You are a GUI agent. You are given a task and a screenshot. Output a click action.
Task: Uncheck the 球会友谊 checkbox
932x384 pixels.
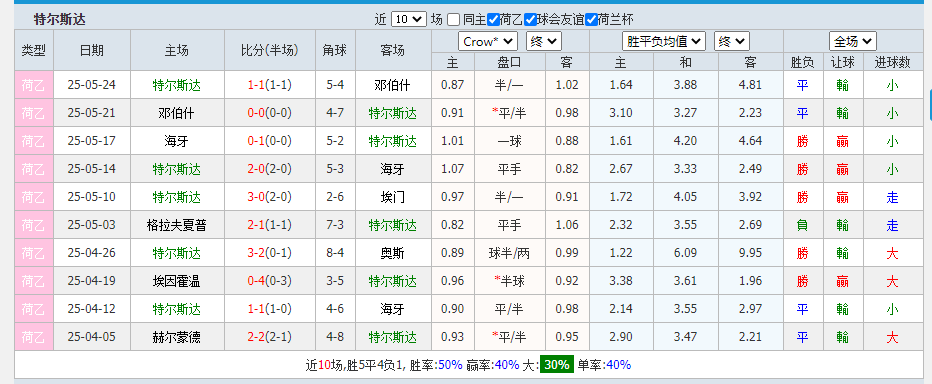pyautogui.click(x=531, y=20)
